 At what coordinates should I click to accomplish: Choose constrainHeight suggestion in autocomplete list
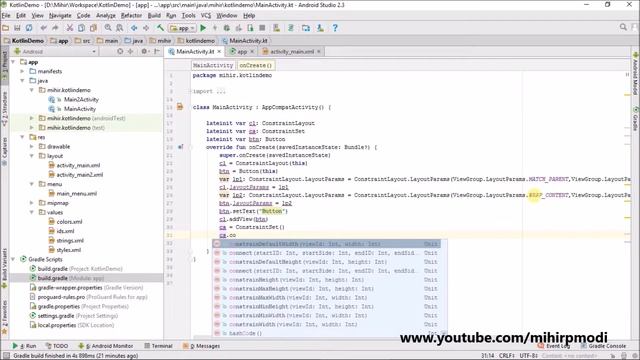[327, 280]
